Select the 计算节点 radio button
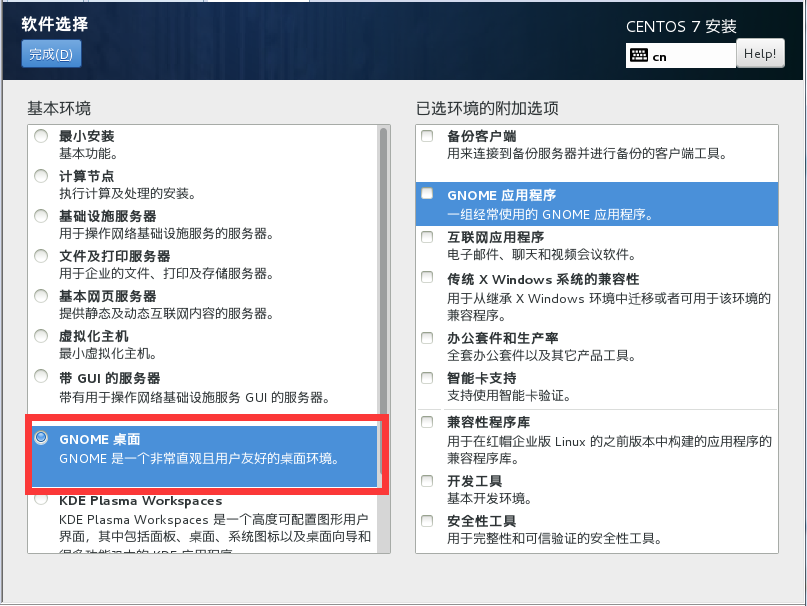 41,176
